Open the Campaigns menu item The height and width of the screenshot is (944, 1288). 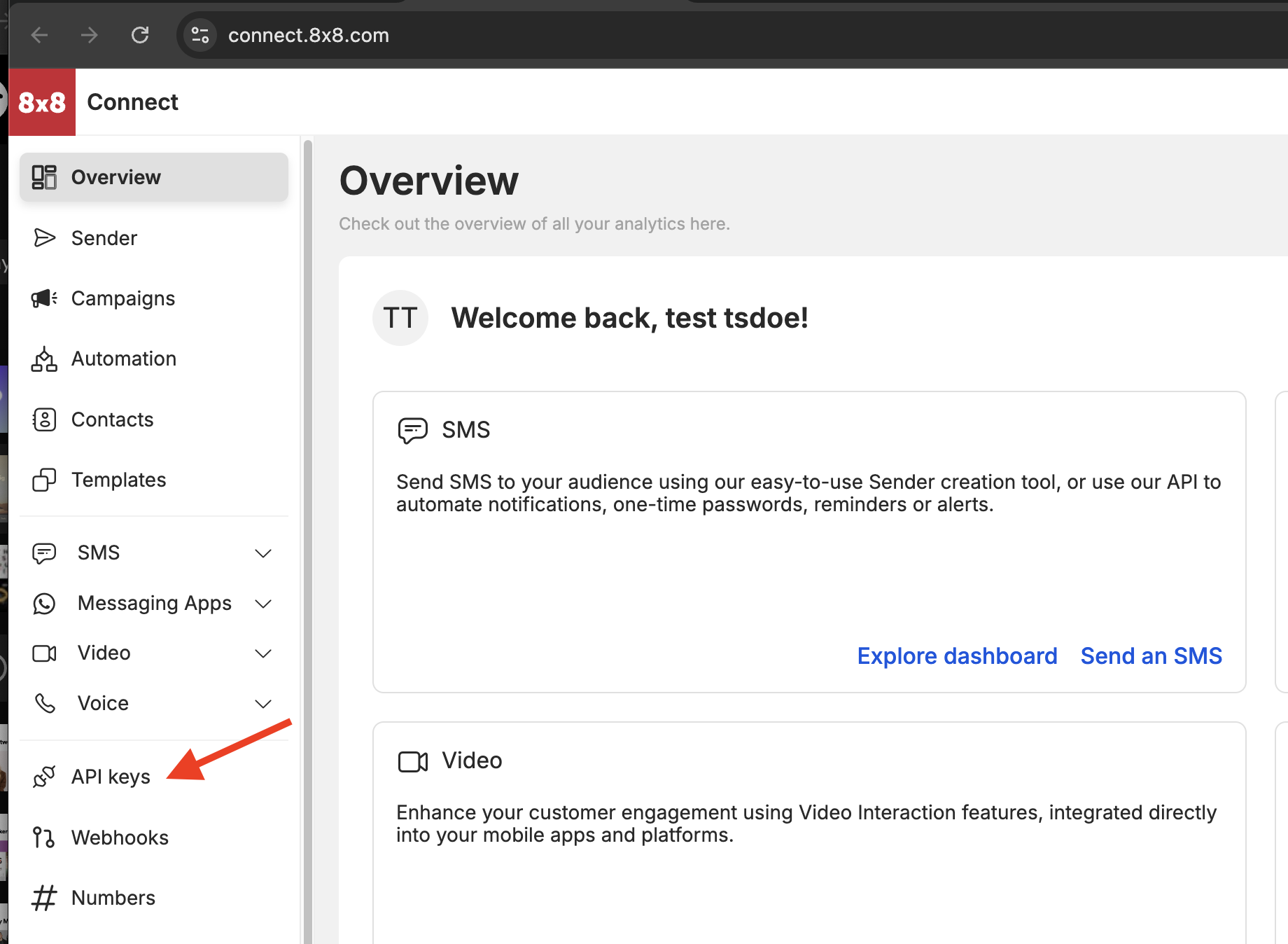tap(154, 298)
